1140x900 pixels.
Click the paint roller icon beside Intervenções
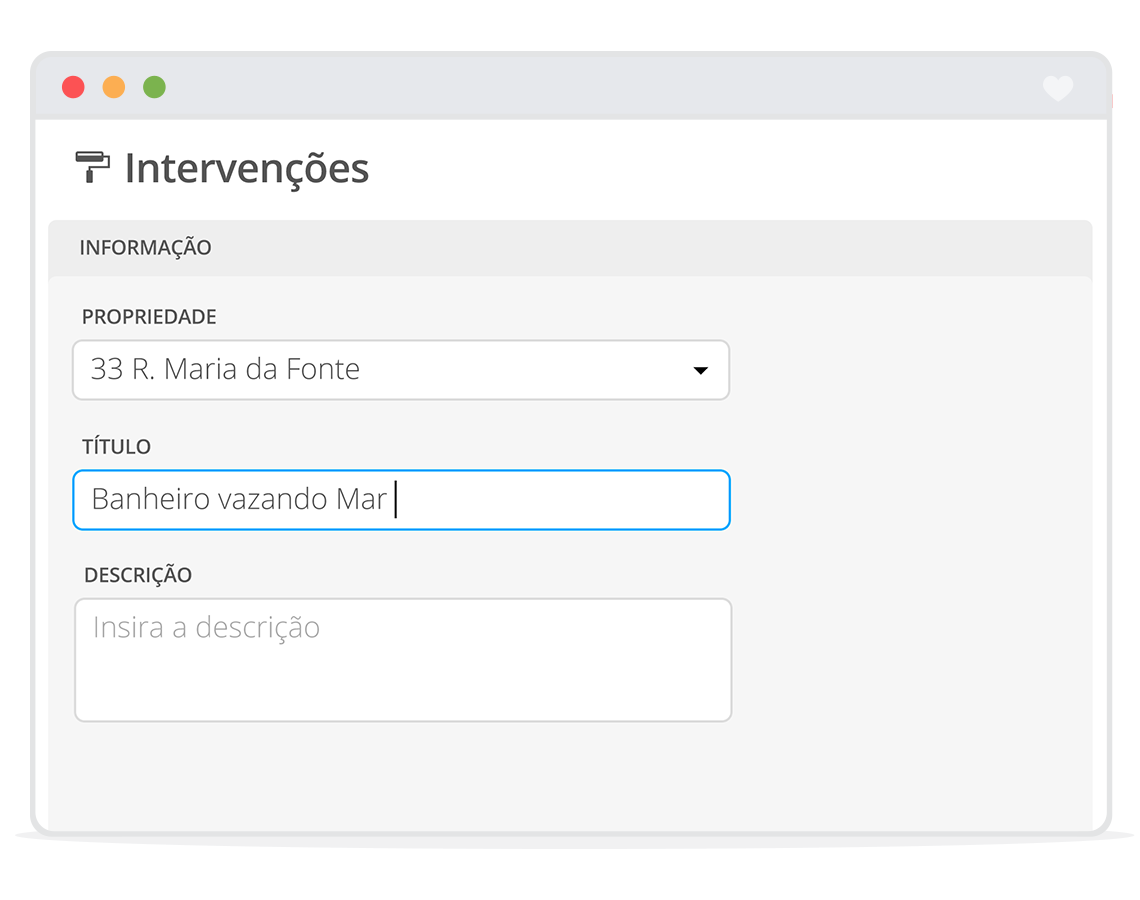pos(93,166)
